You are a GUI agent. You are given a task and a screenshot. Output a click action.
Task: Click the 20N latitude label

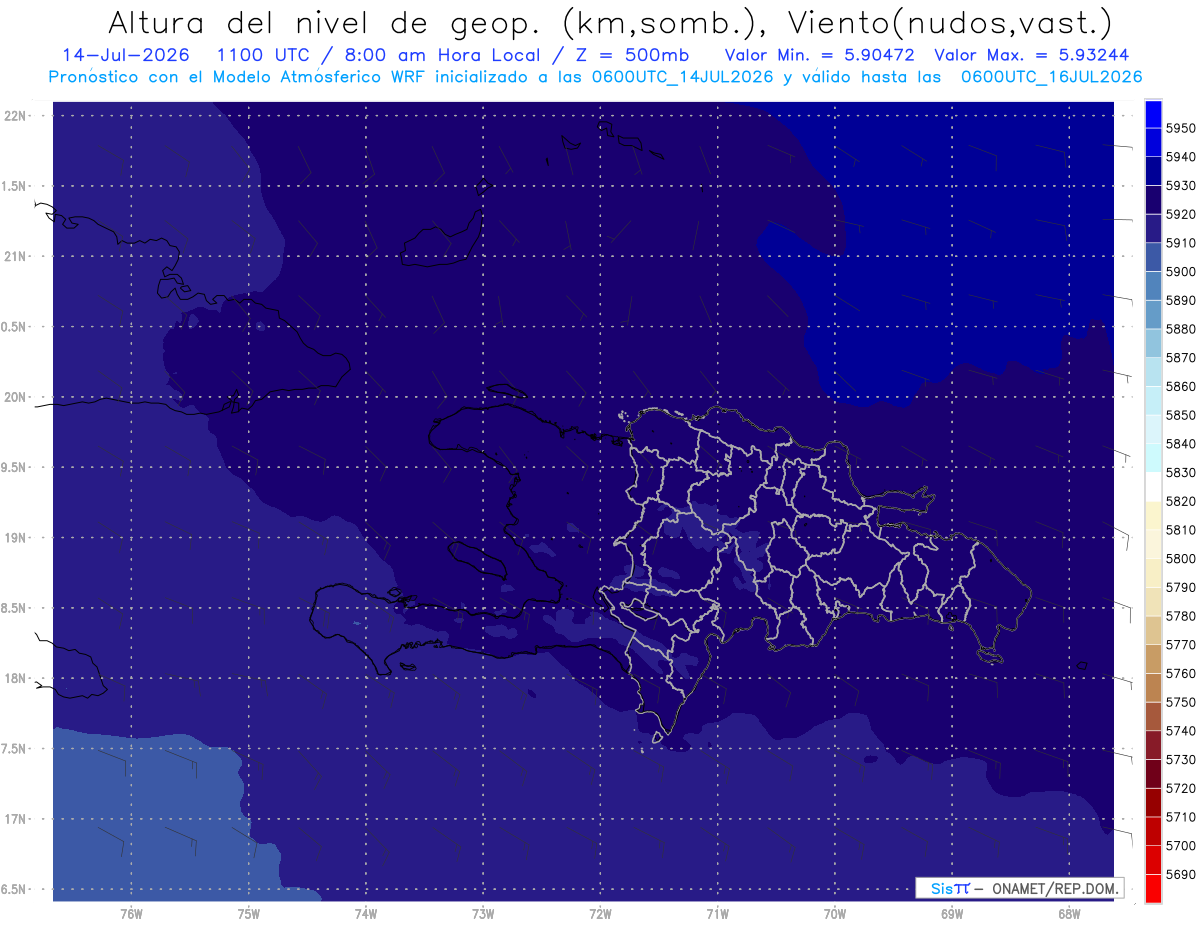(15, 397)
